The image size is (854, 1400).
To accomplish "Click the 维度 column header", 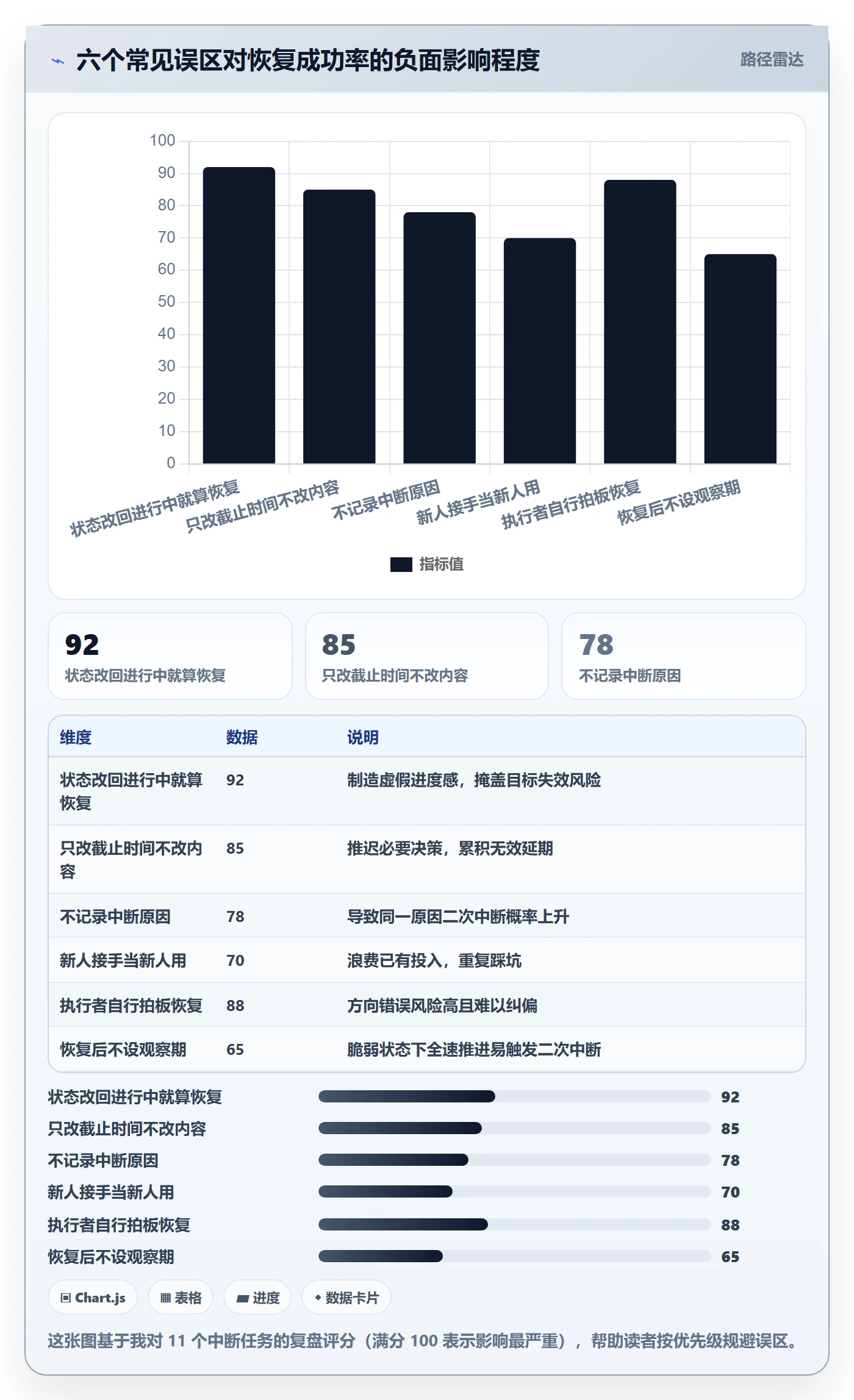I will 76,737.
